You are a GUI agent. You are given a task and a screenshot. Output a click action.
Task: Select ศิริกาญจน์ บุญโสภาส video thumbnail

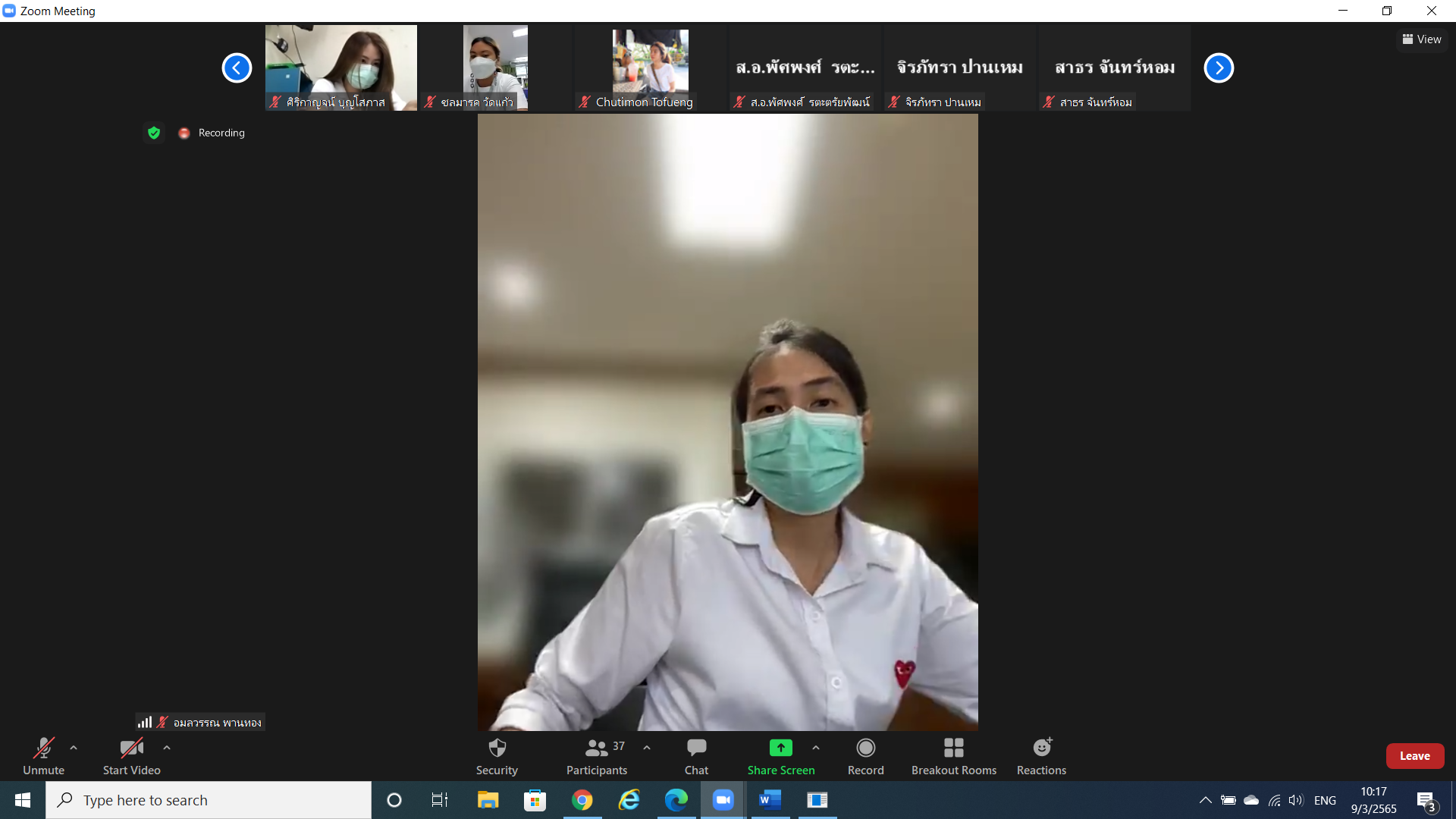click(x=341, y=67)
